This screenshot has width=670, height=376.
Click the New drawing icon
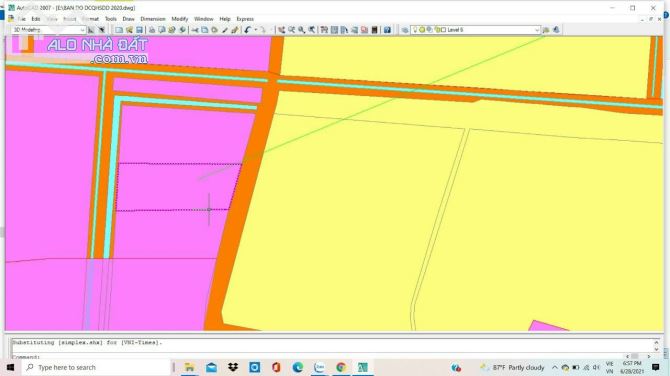(x=119, y=30)
